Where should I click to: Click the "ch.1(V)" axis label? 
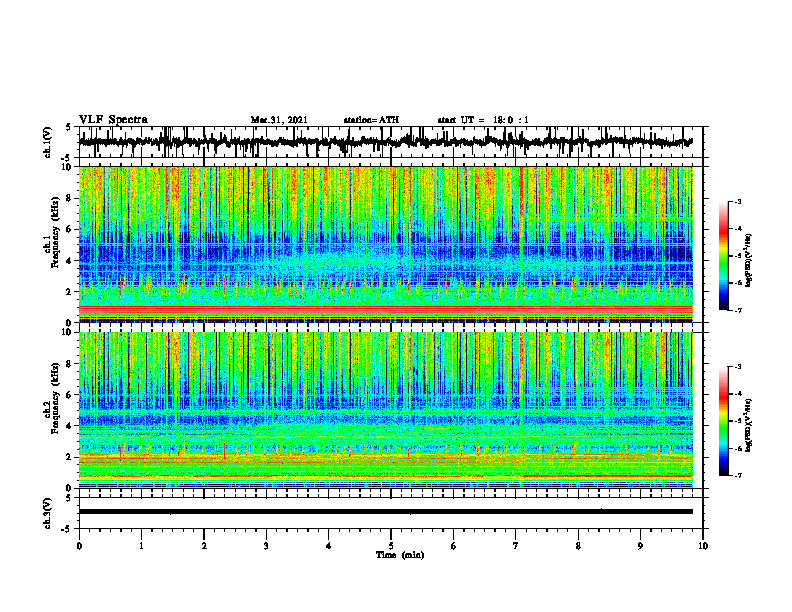[x=48, y=142]
